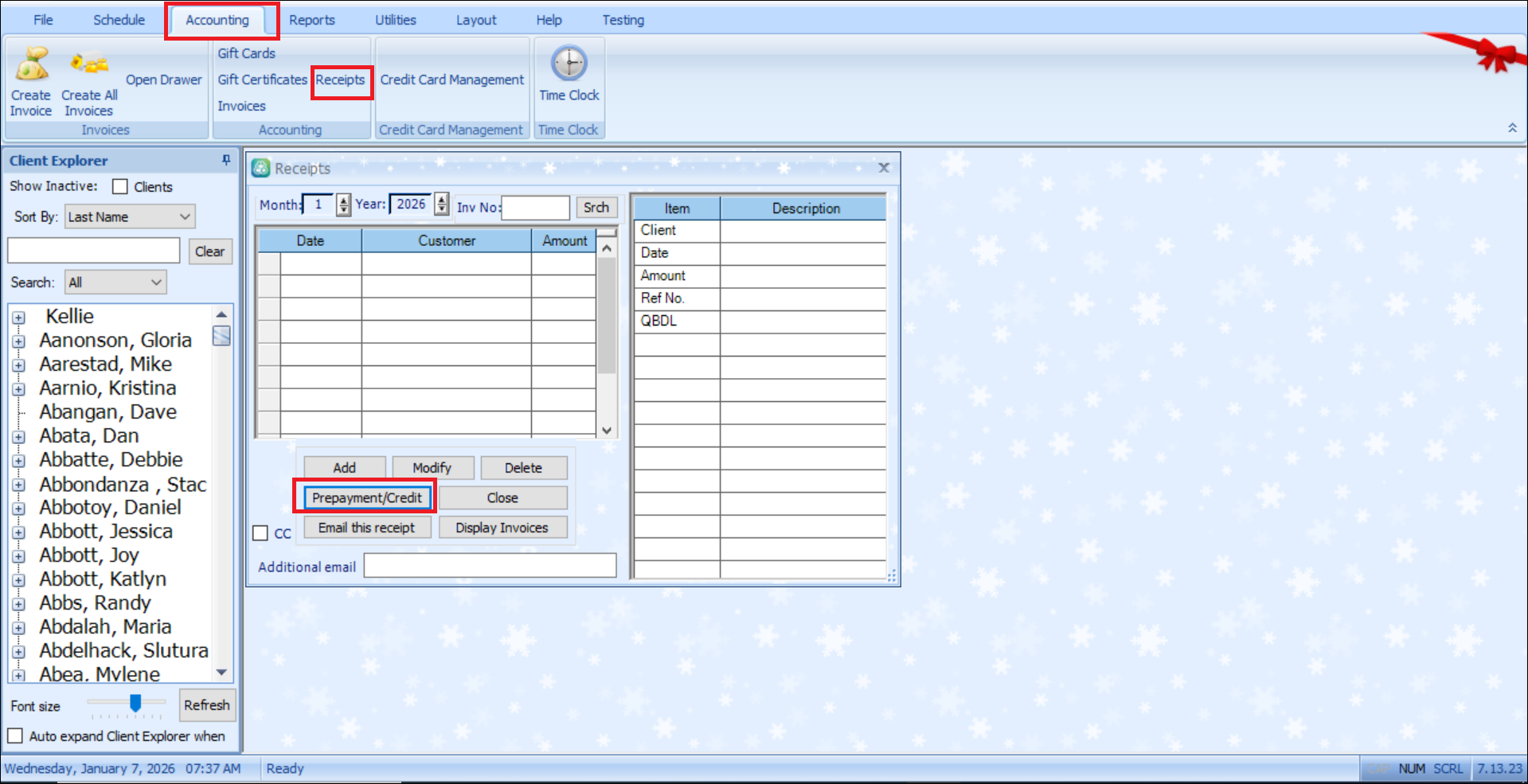This screenshot has height=784, width=1528.
Task: Click the Create Invoice icon
Action: pos(31,64)
